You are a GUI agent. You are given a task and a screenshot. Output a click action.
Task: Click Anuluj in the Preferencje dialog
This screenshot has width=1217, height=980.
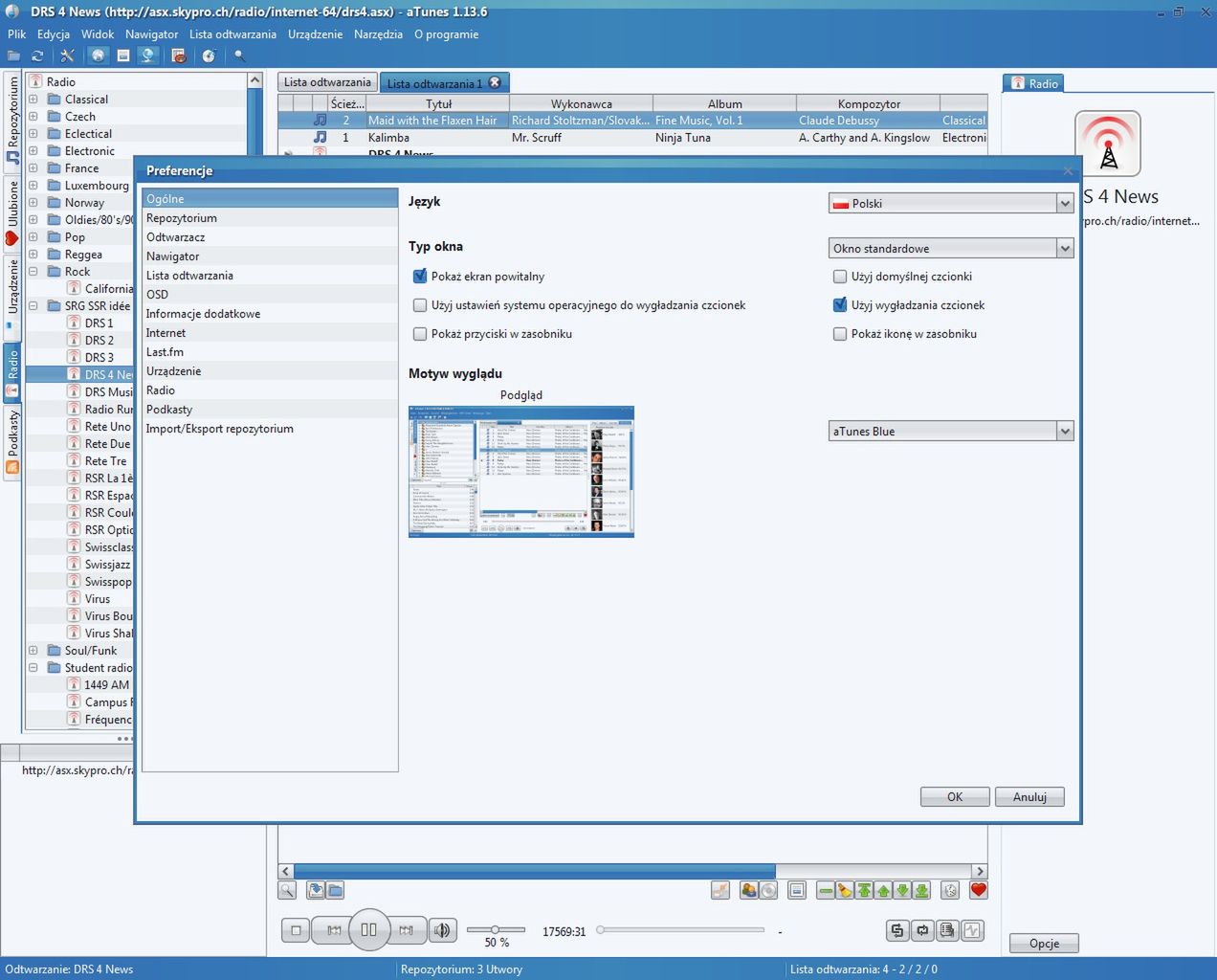tap(1029, 796)
